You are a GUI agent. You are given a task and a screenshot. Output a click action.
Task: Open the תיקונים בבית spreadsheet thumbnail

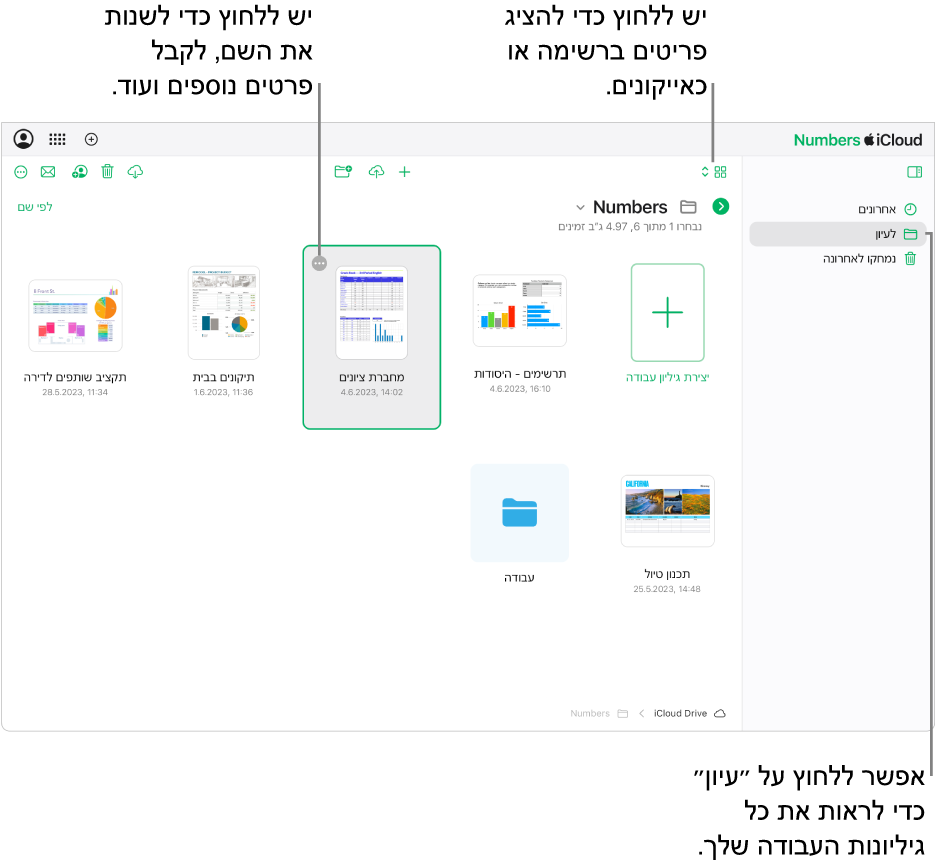tap(224, 312)
